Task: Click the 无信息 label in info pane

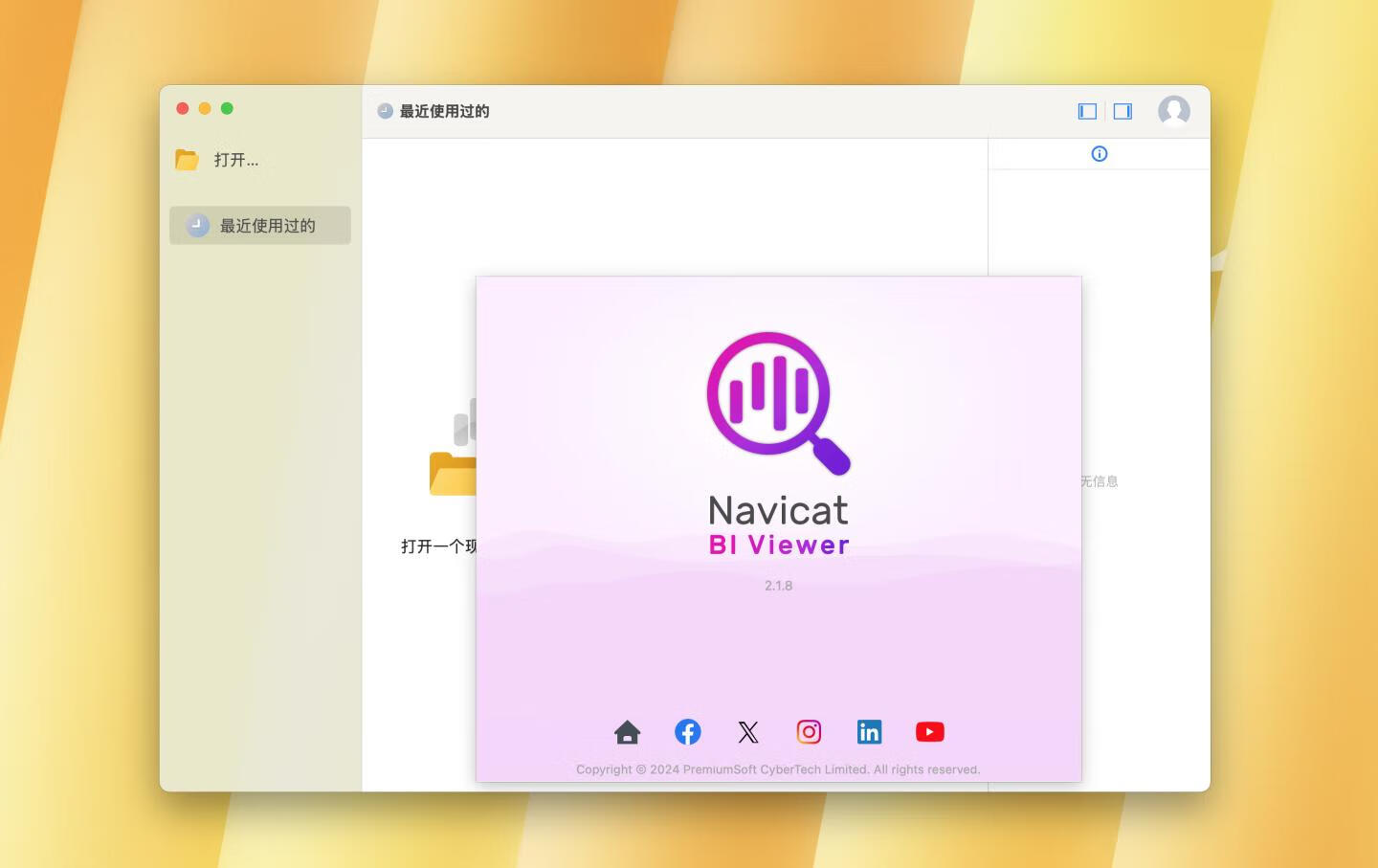Action: [x=1100, y=481]
